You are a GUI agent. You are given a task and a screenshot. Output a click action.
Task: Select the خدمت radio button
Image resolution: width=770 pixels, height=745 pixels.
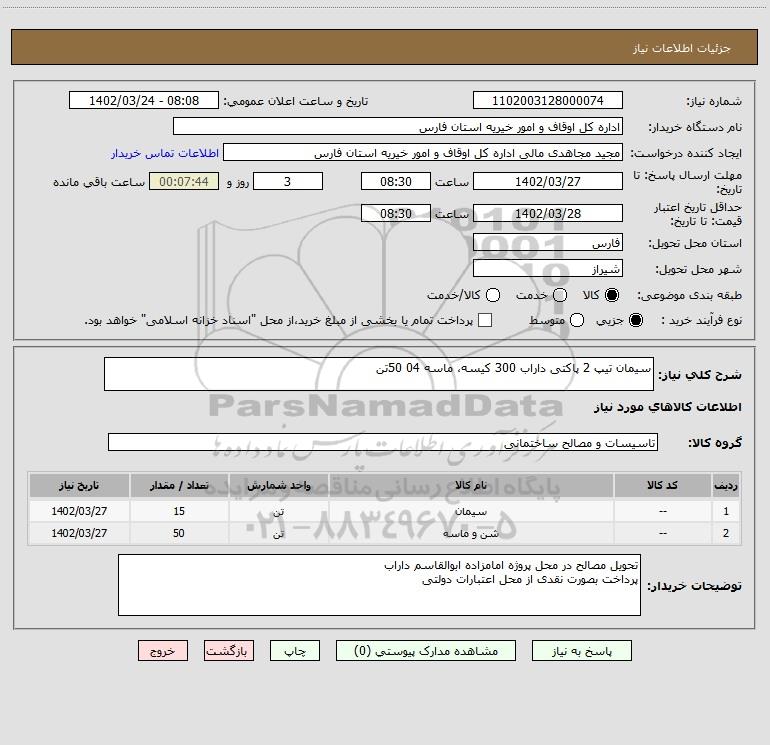coord(560,295)
